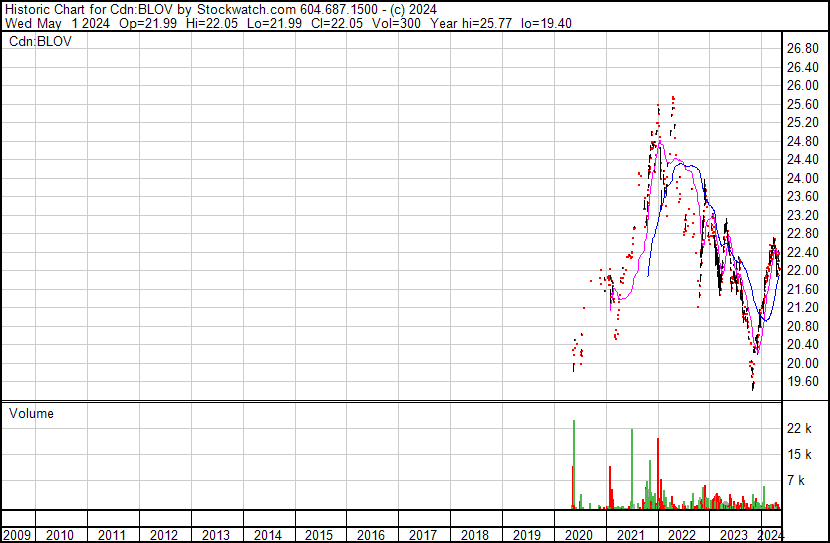Select the 22.00 price level label
This screenshot has height=543, width=830.
click(x=803, y=271)
